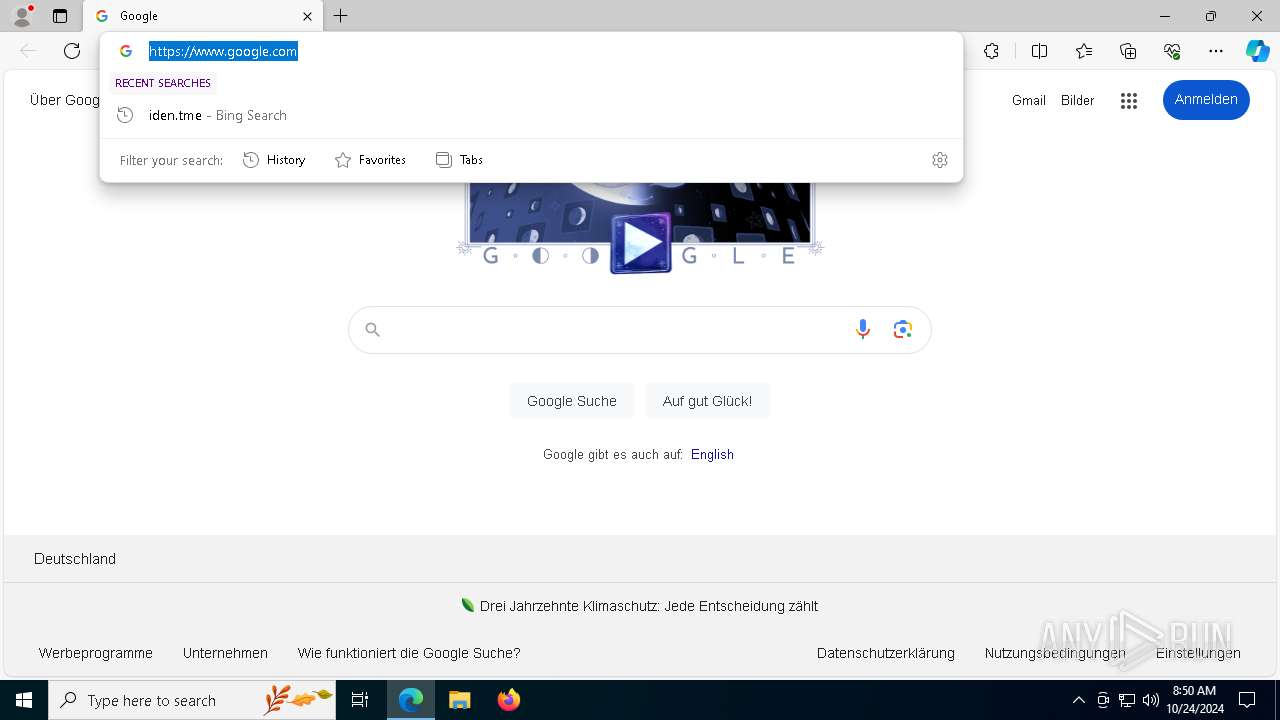Image resolution: width=1280 pixels, height=720 pixels.
Task: Open Wie funktioniert die Google Suche?
Action: [x=409, y=653]
